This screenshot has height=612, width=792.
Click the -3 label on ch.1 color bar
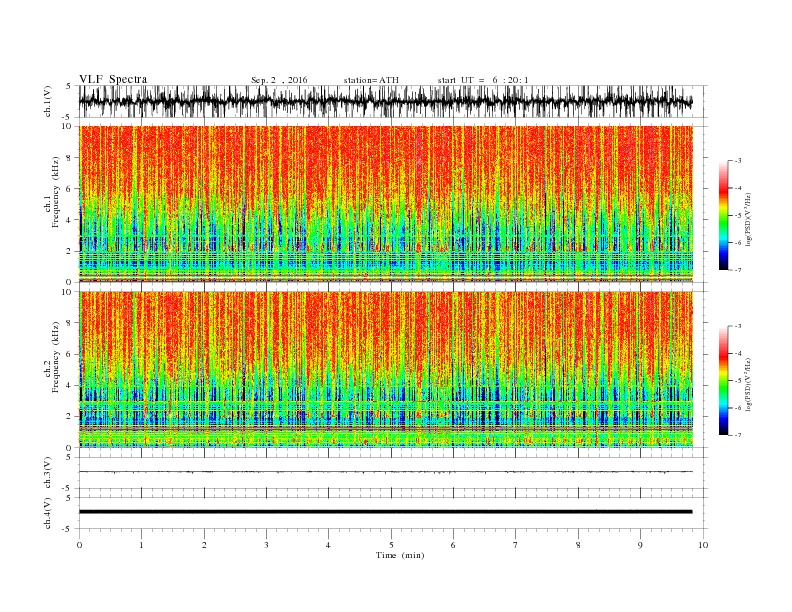point(738,161)
